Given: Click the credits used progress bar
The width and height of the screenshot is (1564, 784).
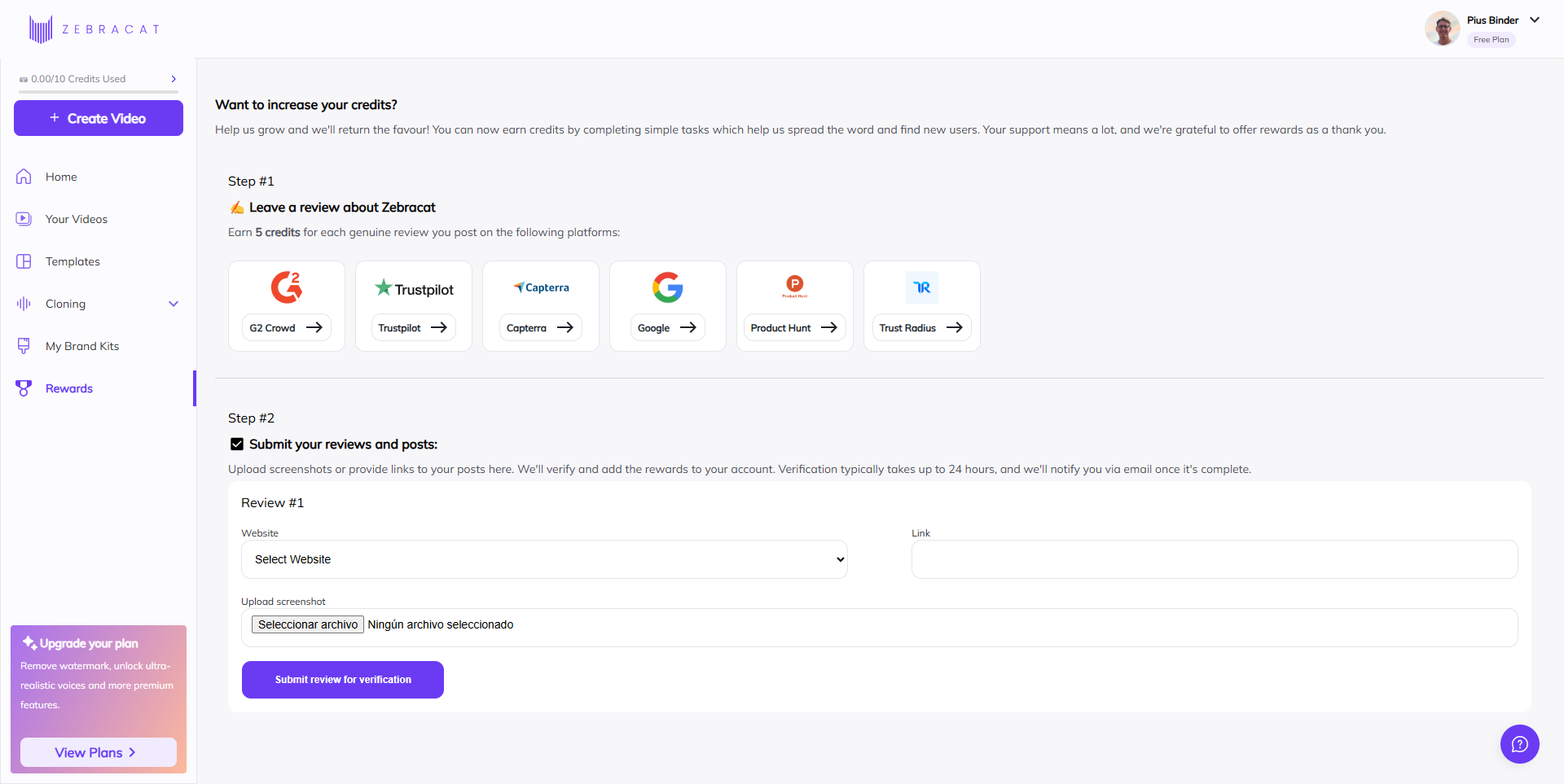Looking at the screenshot, I should click(99, 92).
